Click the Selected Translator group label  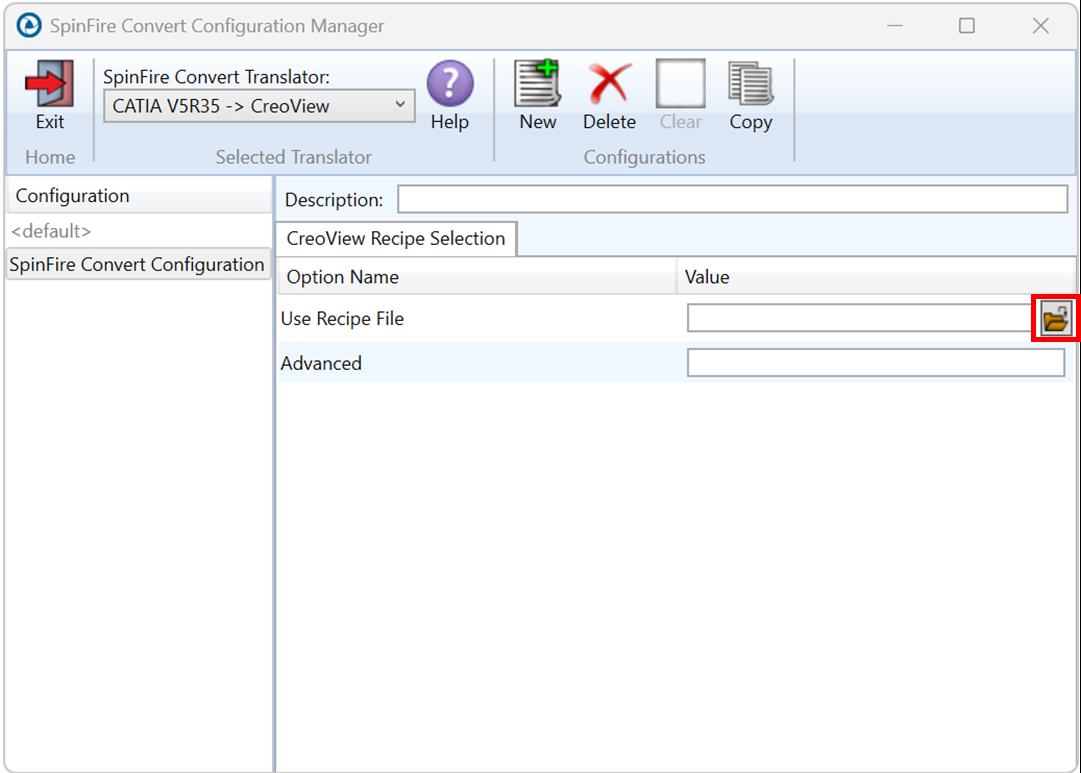point(293,157)
